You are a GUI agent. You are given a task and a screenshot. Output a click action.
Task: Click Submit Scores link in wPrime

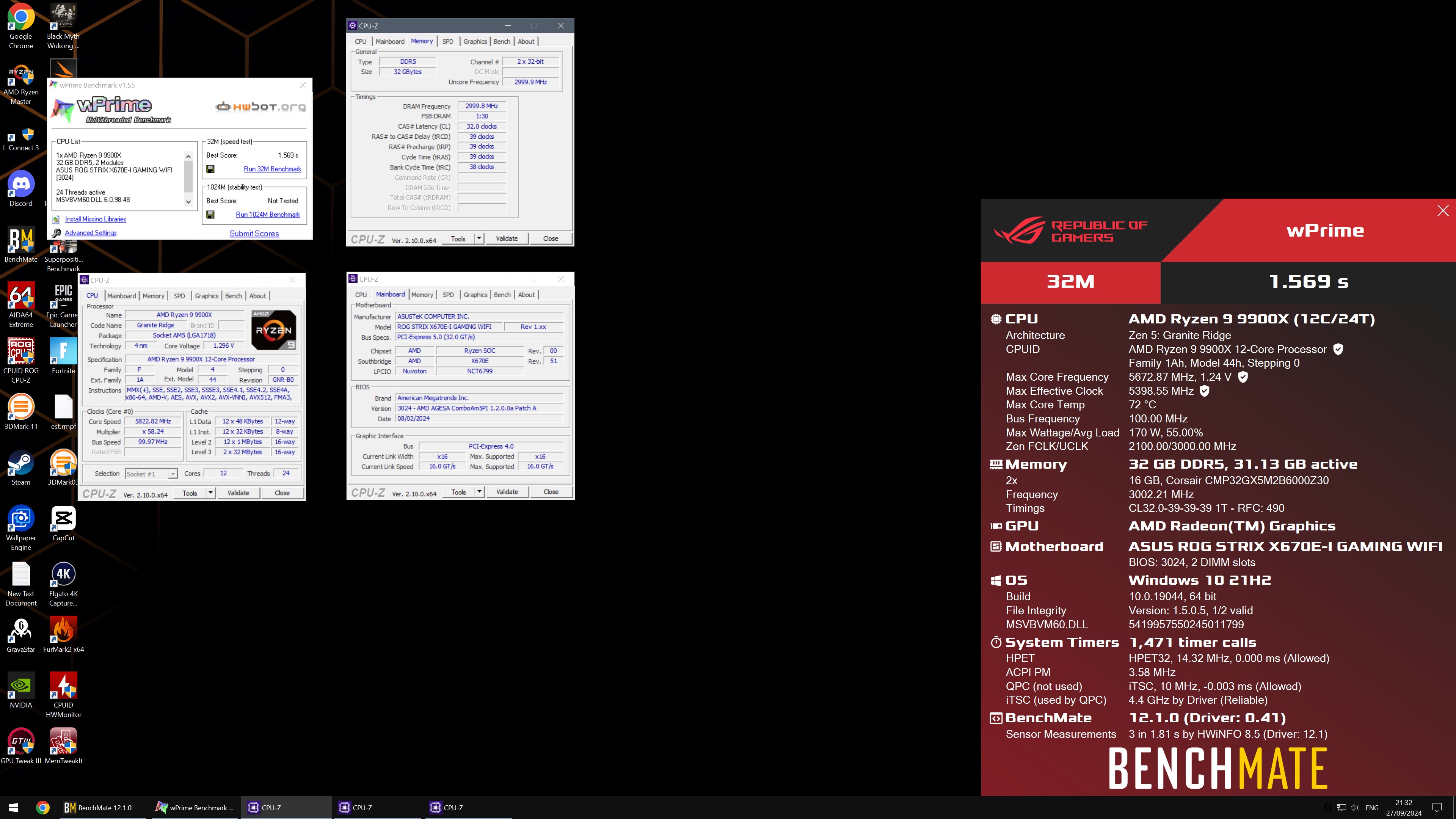tap(254, 234)
